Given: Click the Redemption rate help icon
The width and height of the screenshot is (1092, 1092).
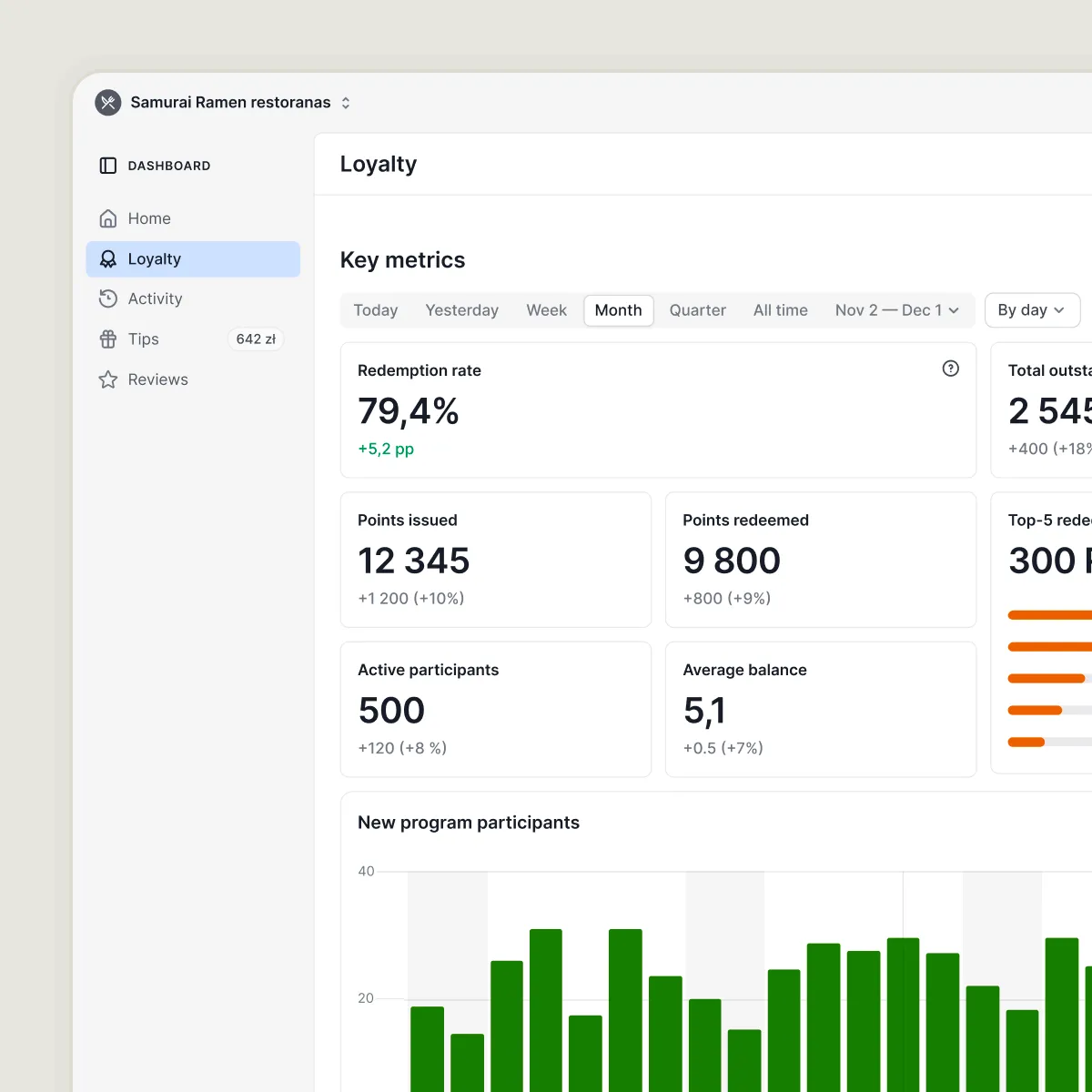Looking at the screenshot, I should [951, 369].
